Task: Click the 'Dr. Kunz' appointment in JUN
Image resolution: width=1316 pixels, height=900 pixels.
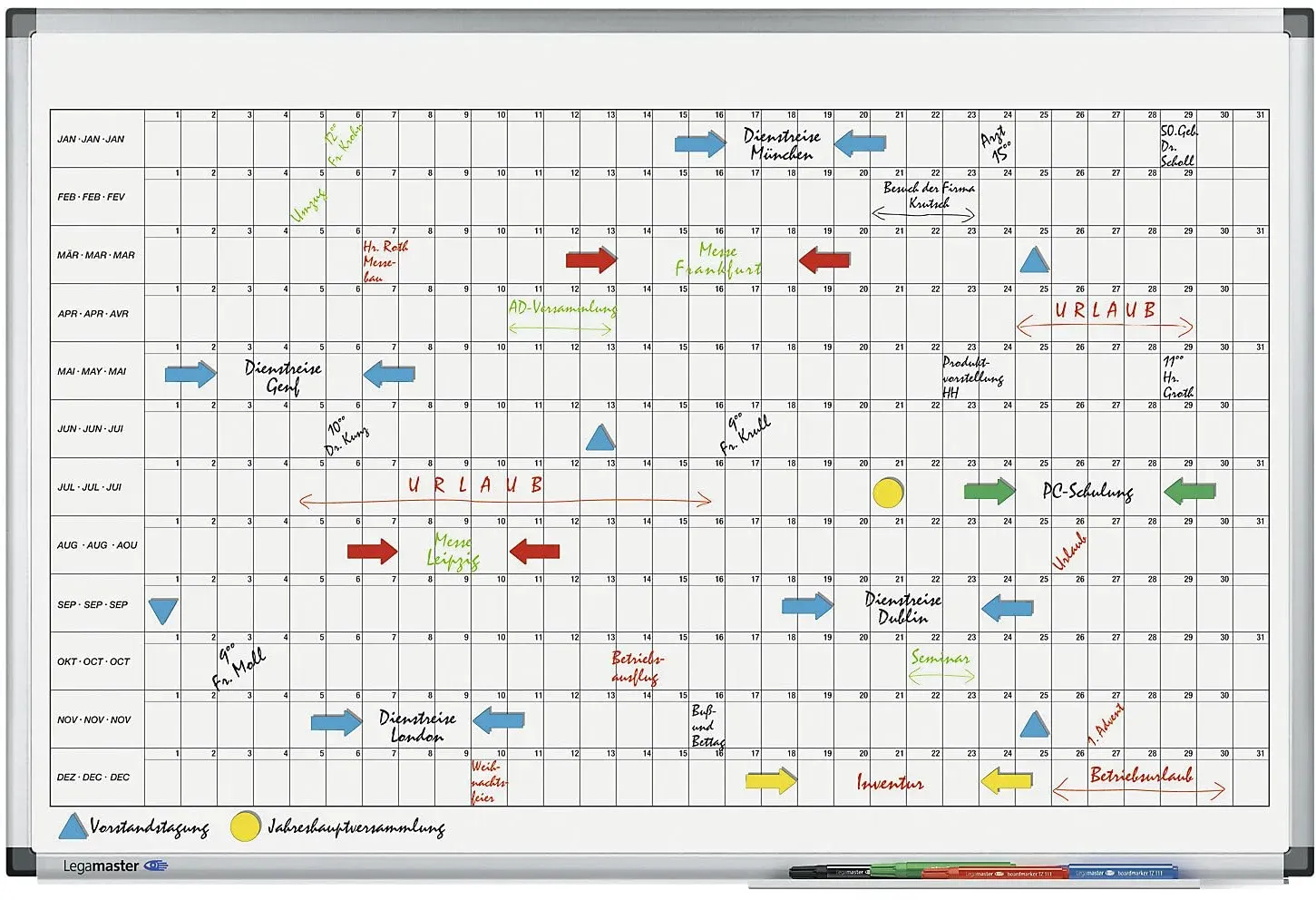Action: coord(347,435)
